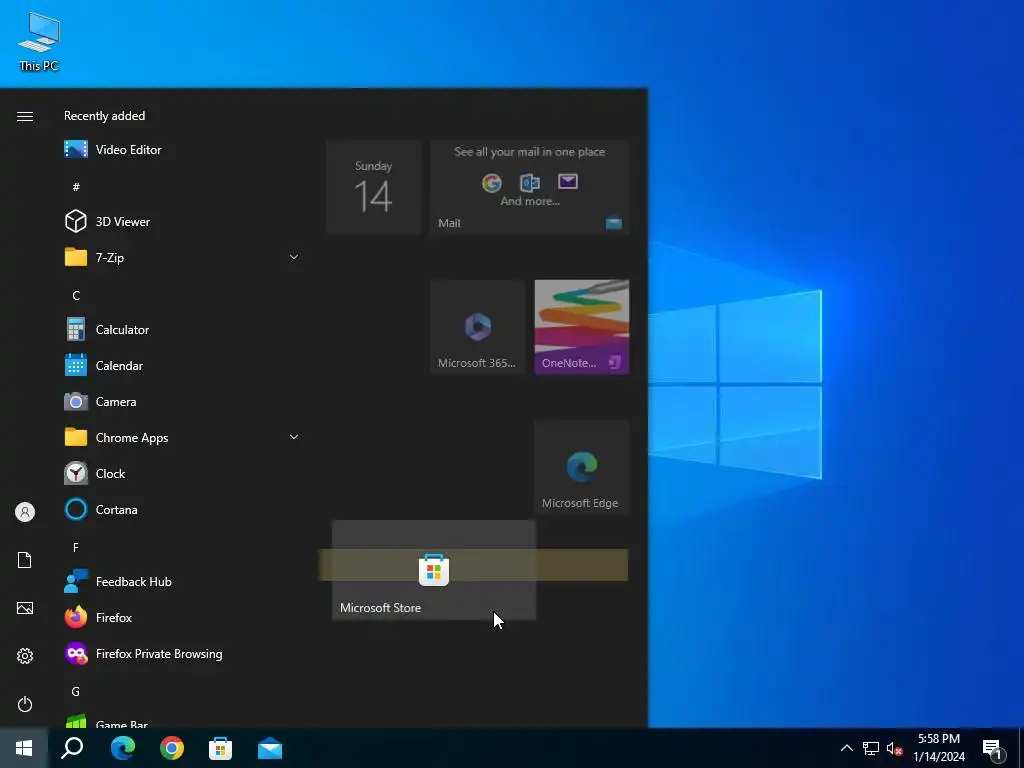Screen dimensions: 1024x768
Task: Open Firefox Private Browsing
Action: [181, 654]
